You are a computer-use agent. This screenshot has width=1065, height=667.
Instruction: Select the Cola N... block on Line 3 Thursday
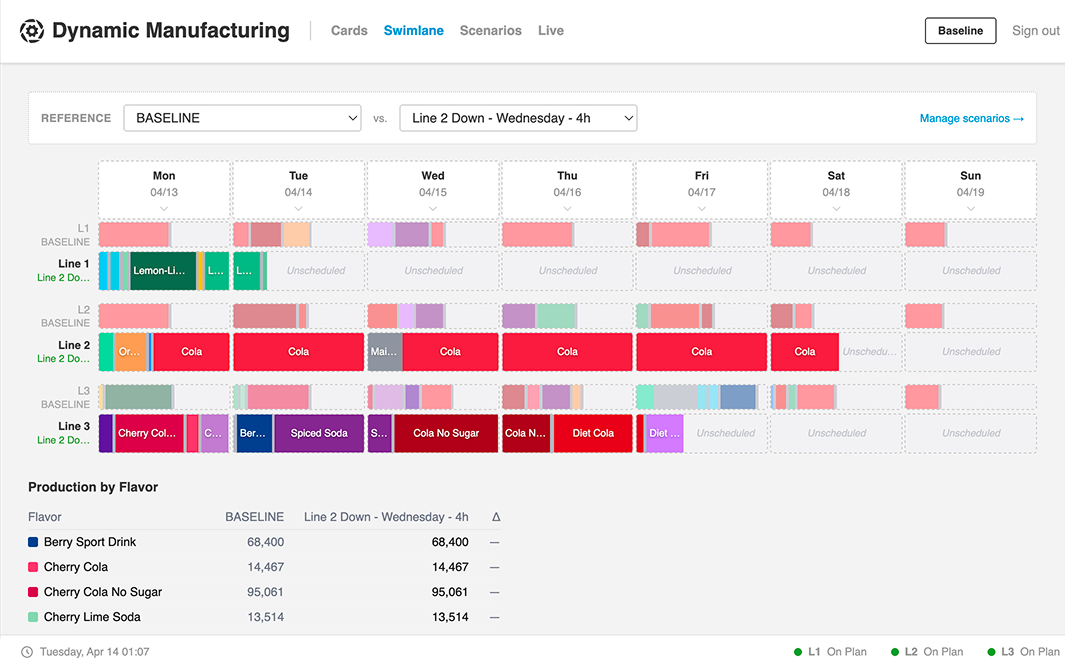coord(526,433)
